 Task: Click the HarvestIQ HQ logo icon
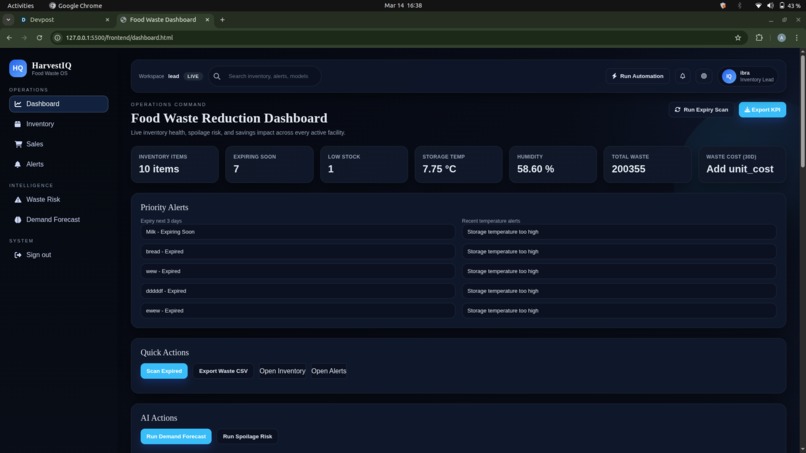pos(17,68)
